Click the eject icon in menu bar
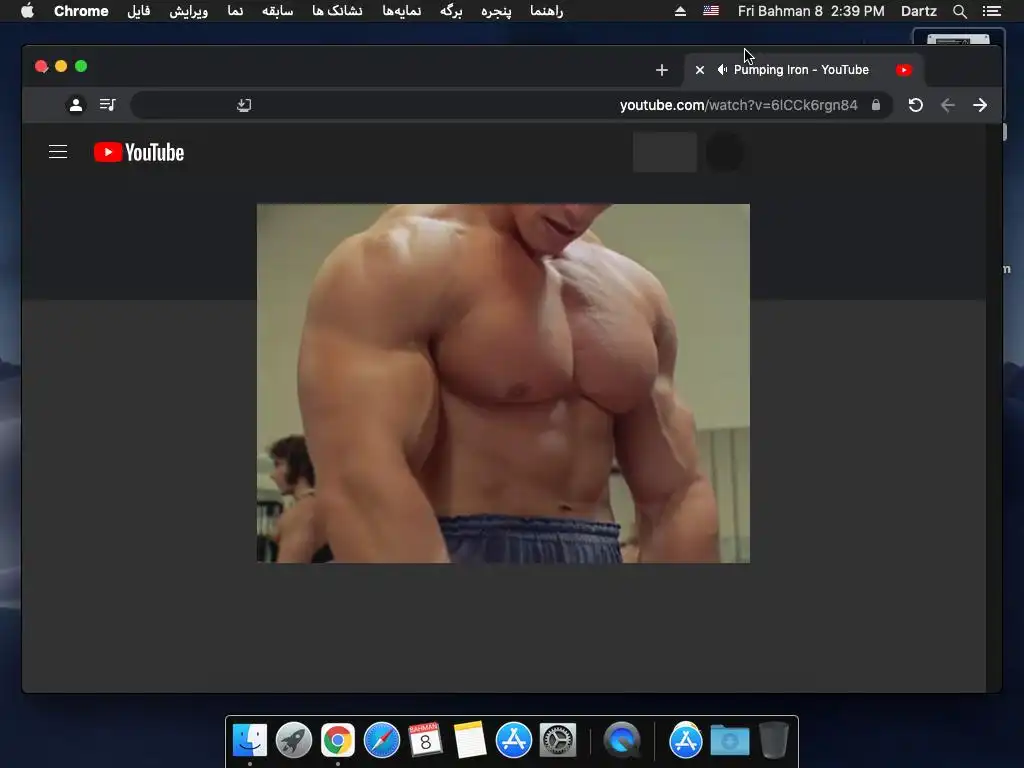This screenshot has height=768, width=1024. (x=680, y=11)
